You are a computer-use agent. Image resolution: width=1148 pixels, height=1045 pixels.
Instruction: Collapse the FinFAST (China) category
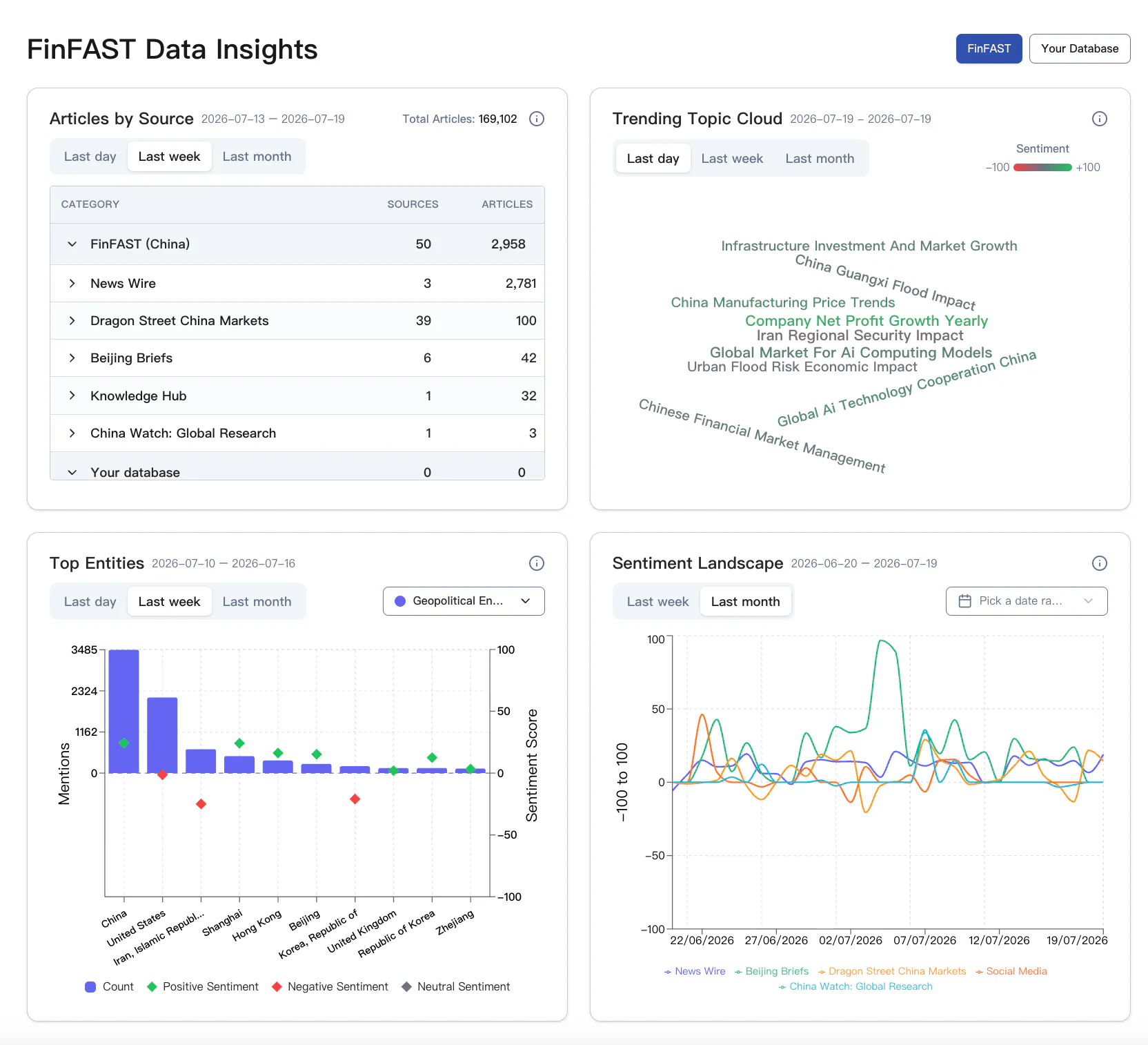pyautogui.click(x=72, y=244)
